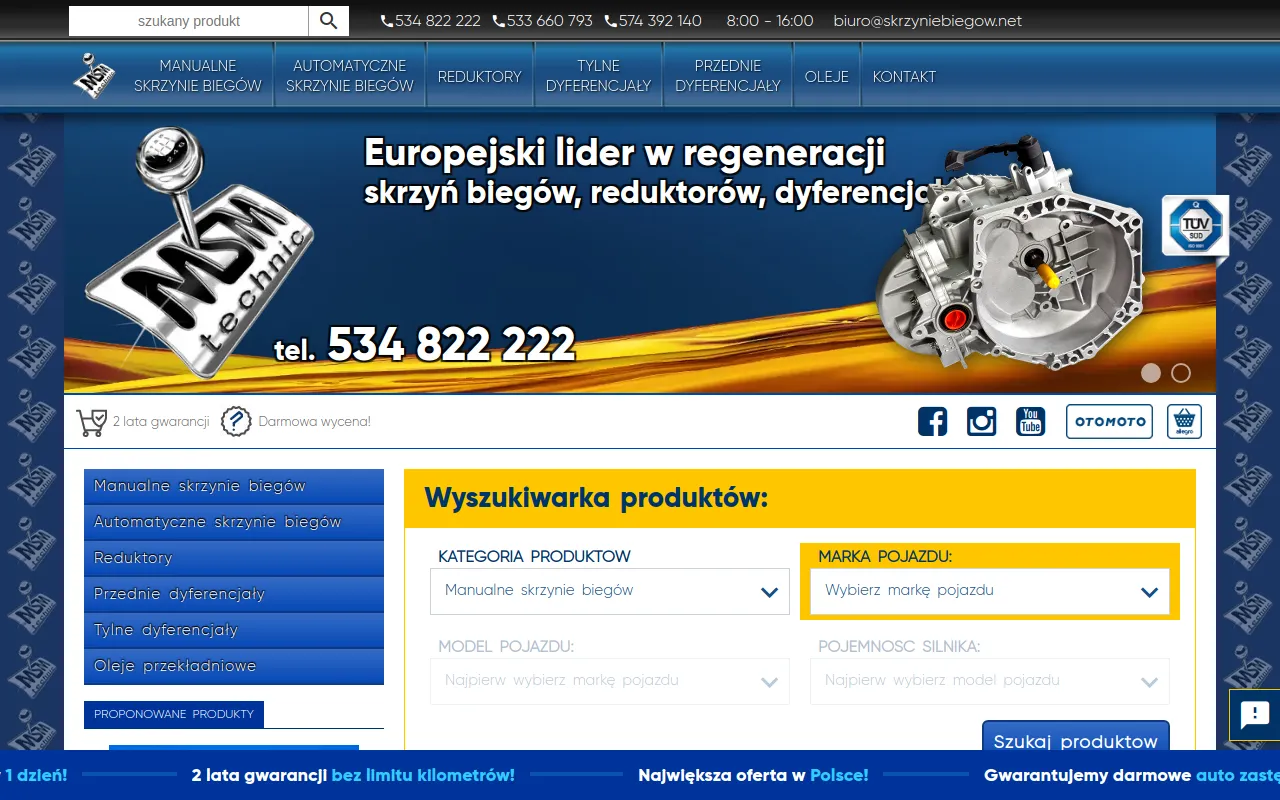Call phone number 574 392 140
The image size is (1280, 800).
click(x=654, y=21)
